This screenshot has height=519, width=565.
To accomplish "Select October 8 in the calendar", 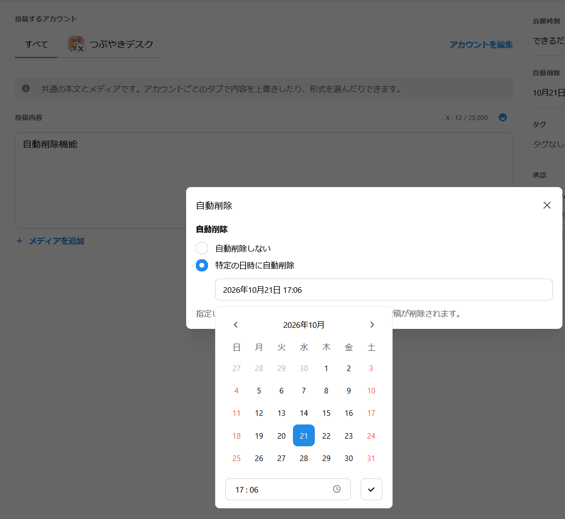I will pyautogui.click(x=326, y=390).
